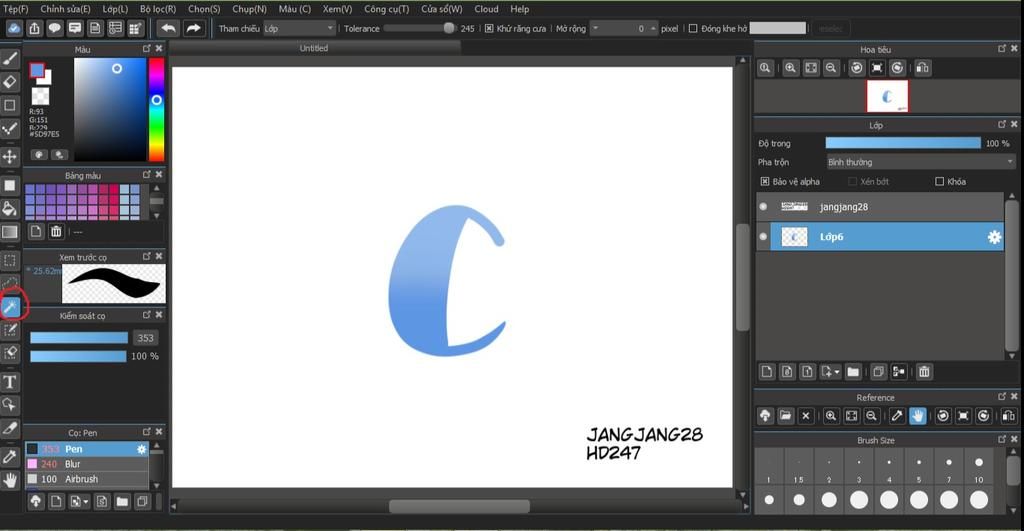Viewport: 1024px width, 531px height.
Task: Open the Cửa sổ(W) menu
Action: pos(441,9)
